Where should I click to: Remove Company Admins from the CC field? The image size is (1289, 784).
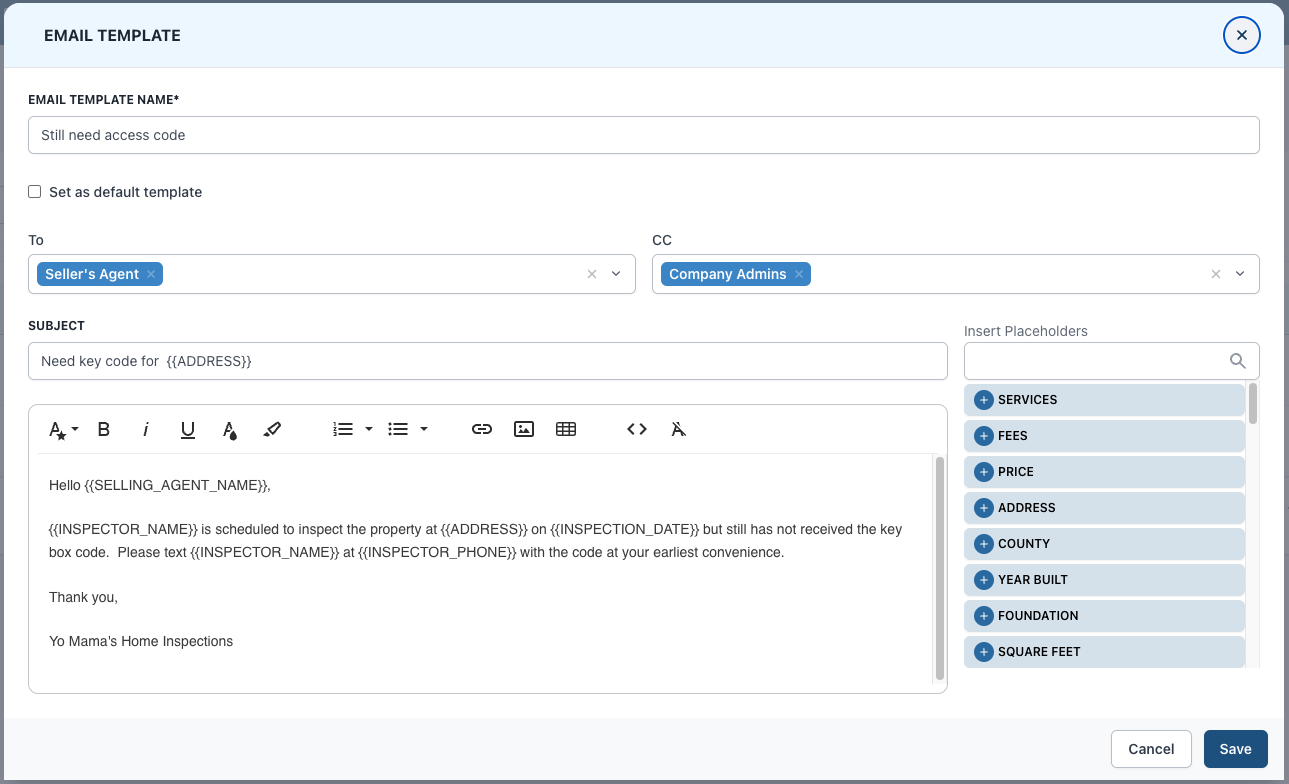coord(798,273)
